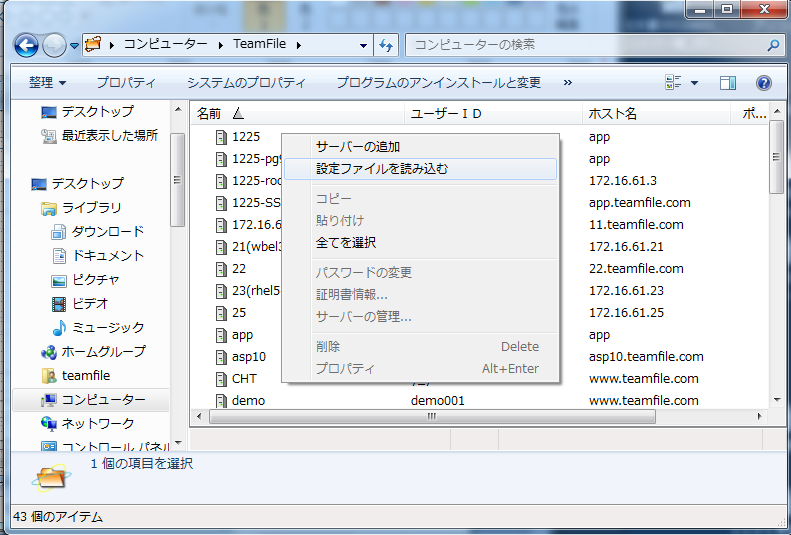Expand the address bar history dropdown
This screenshot has height=535, width=791.
coord(363,45)
